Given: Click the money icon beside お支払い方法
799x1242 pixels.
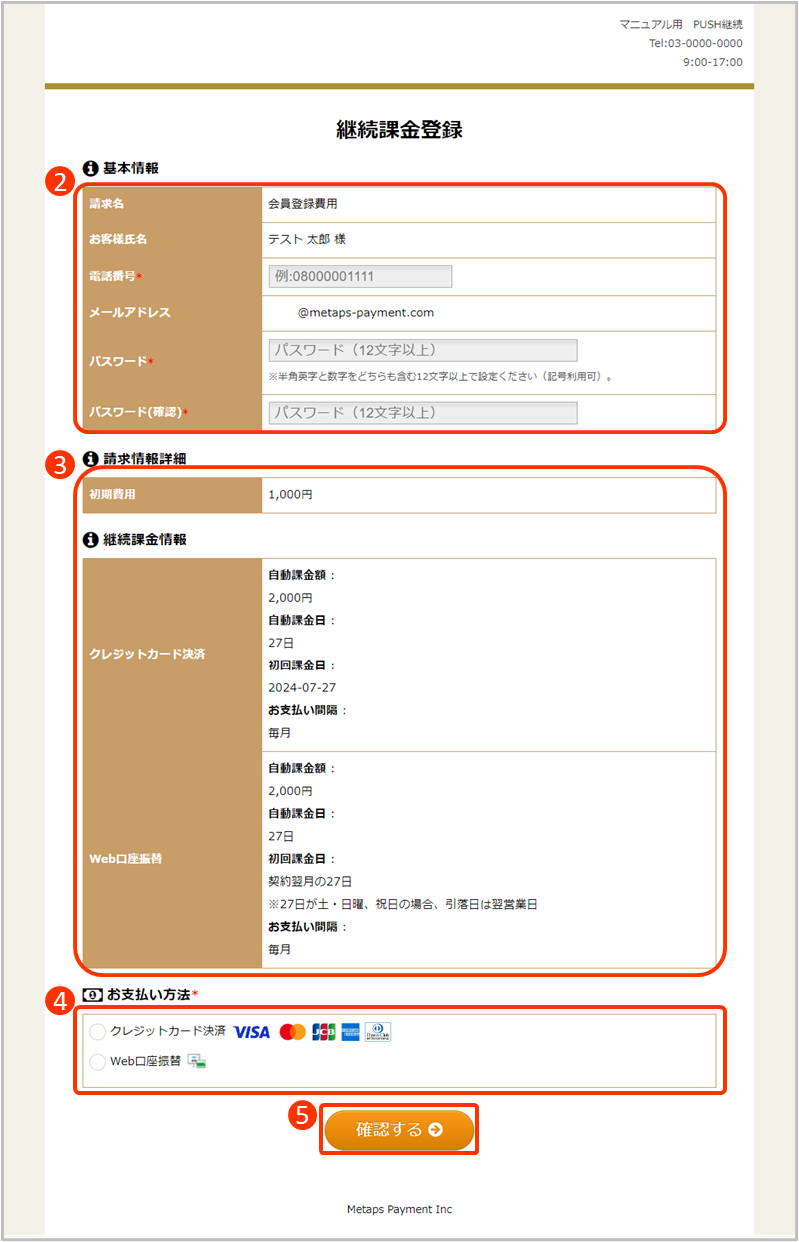Looking at the screenshot, I should 91,995.
